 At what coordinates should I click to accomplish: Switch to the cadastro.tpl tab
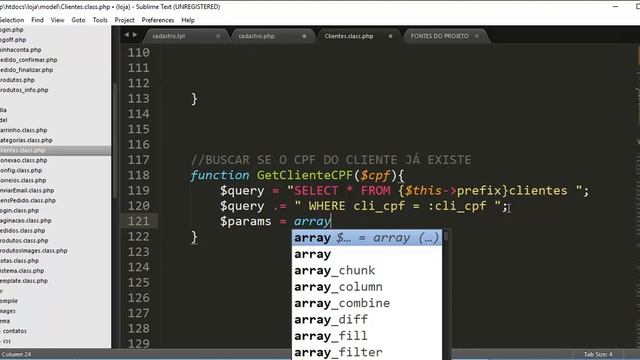(169, 36)
